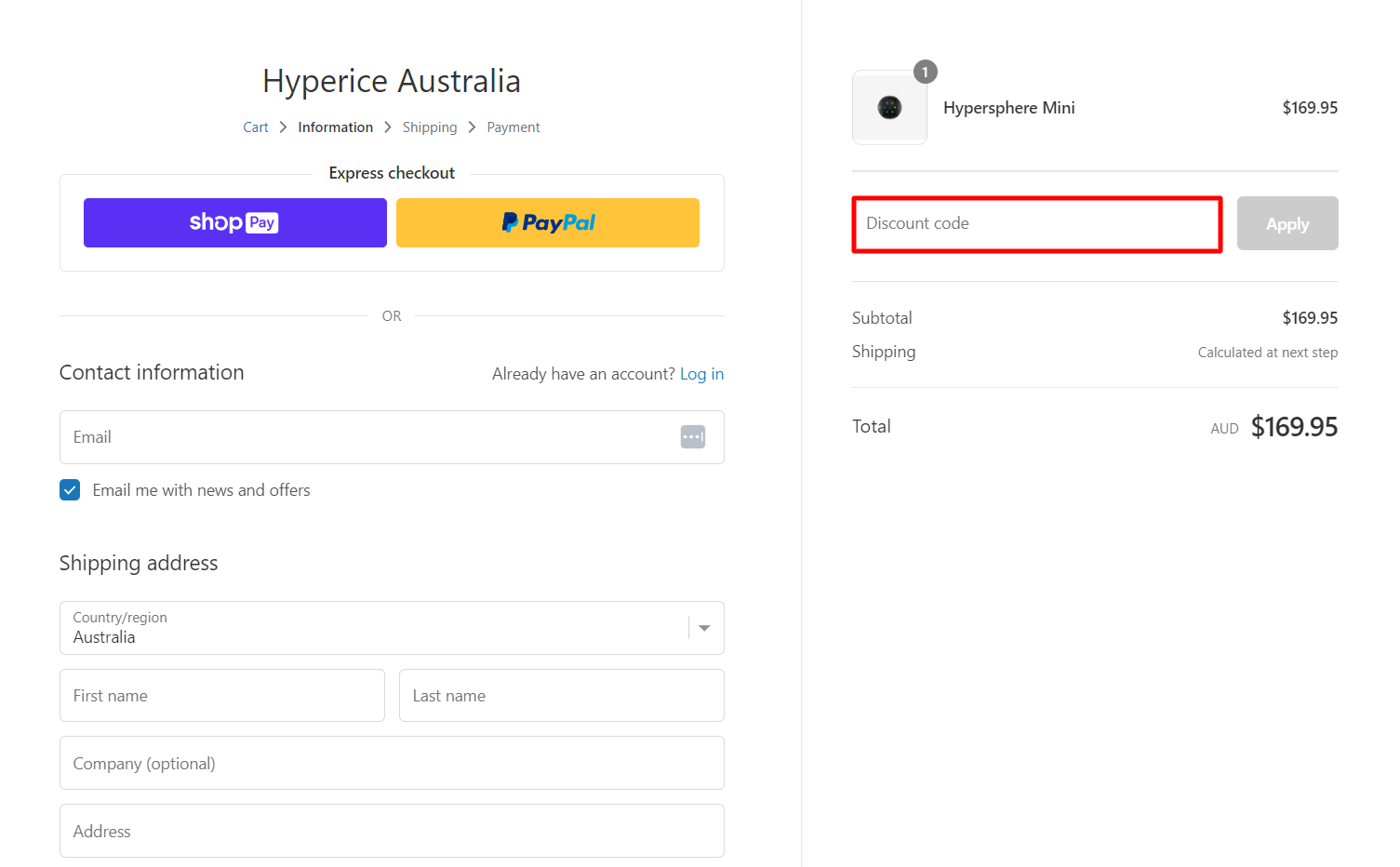Click the breadcrumb chevron after Cart

pyautogui.click(x=282, y=127)
